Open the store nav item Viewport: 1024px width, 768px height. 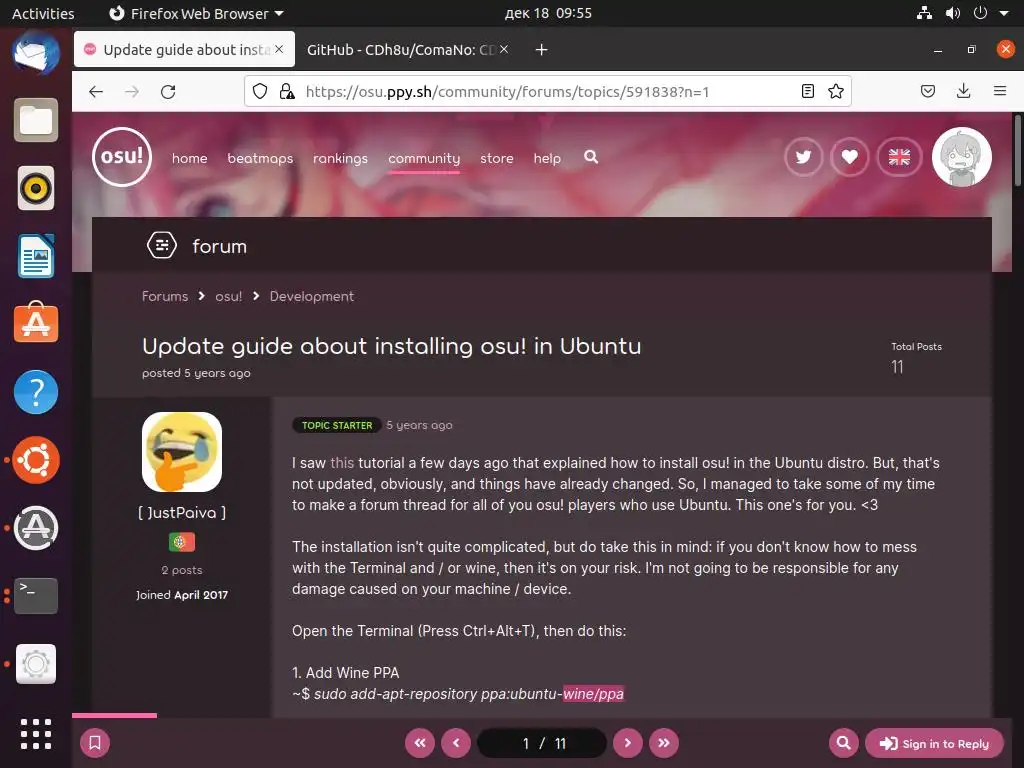pyautogui.click(x=496, y=158)
